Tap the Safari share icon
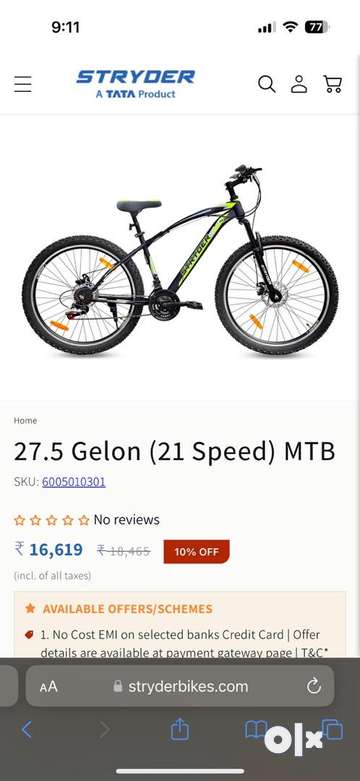Image resolution: width=360 pixels, height=781 pixels. click(x=180, y=730)
